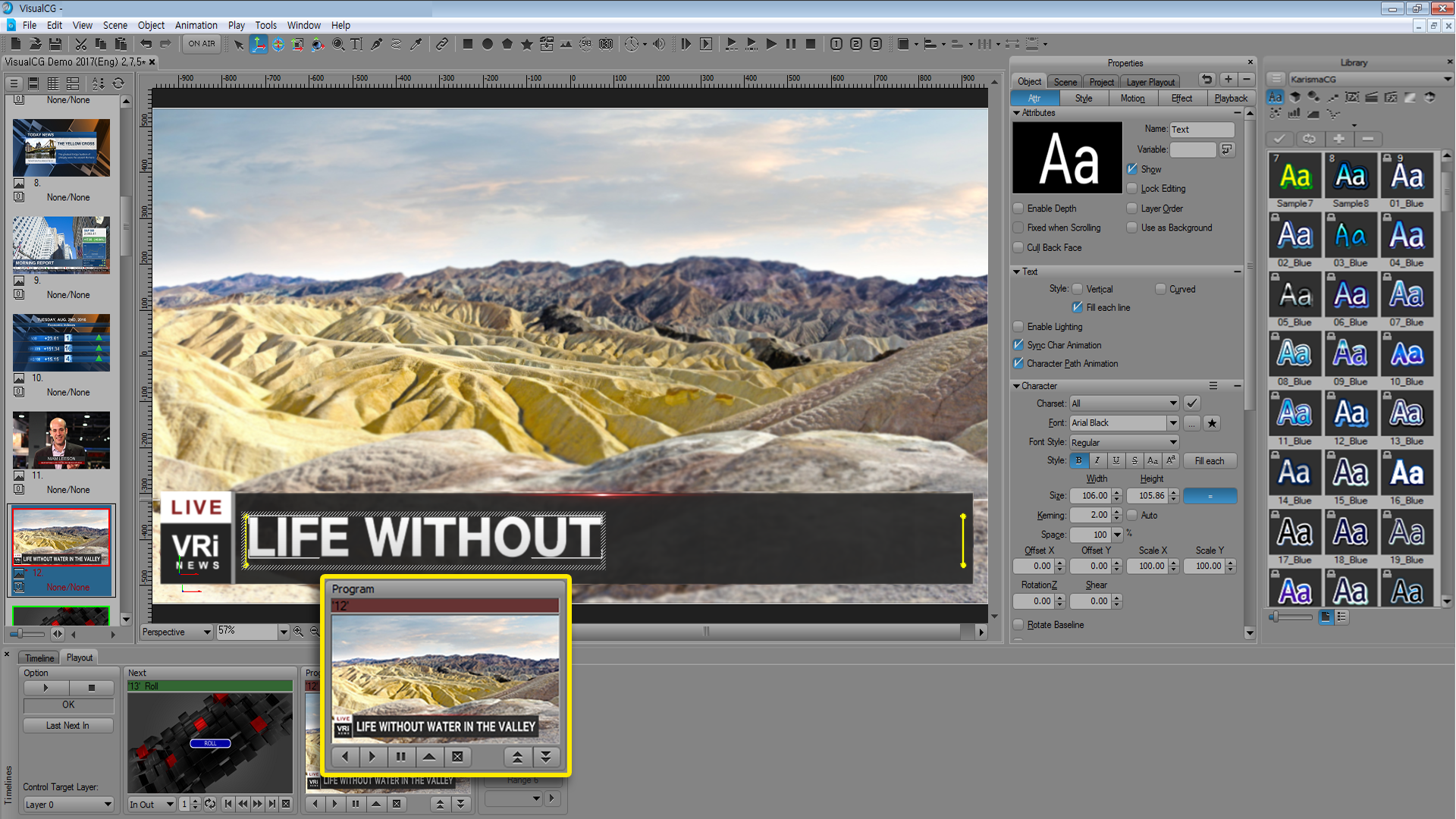This screenshot has height=819, width=1456.
Task: Click the Library add plus button
Action: 1339,139
